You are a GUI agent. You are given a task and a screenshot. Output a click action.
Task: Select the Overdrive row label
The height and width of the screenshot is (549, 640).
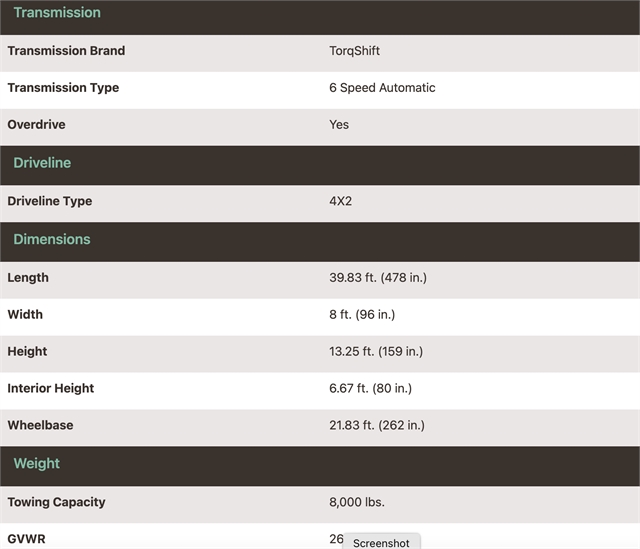(x=38, y=125)
